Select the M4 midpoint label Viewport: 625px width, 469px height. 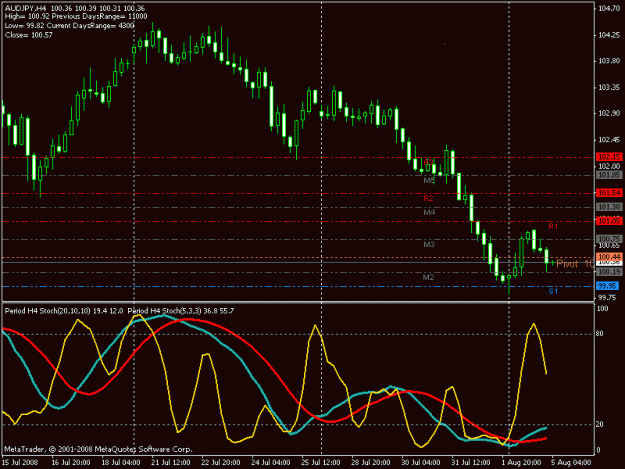coord(429,212)
